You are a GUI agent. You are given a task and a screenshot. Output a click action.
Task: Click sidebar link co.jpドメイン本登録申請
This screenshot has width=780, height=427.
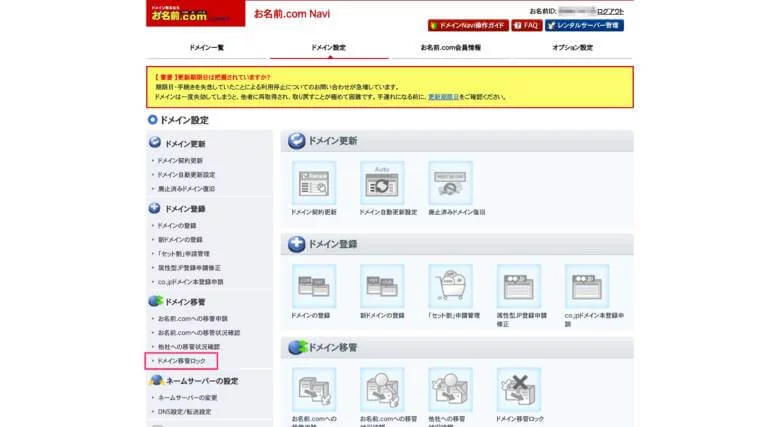191,282
